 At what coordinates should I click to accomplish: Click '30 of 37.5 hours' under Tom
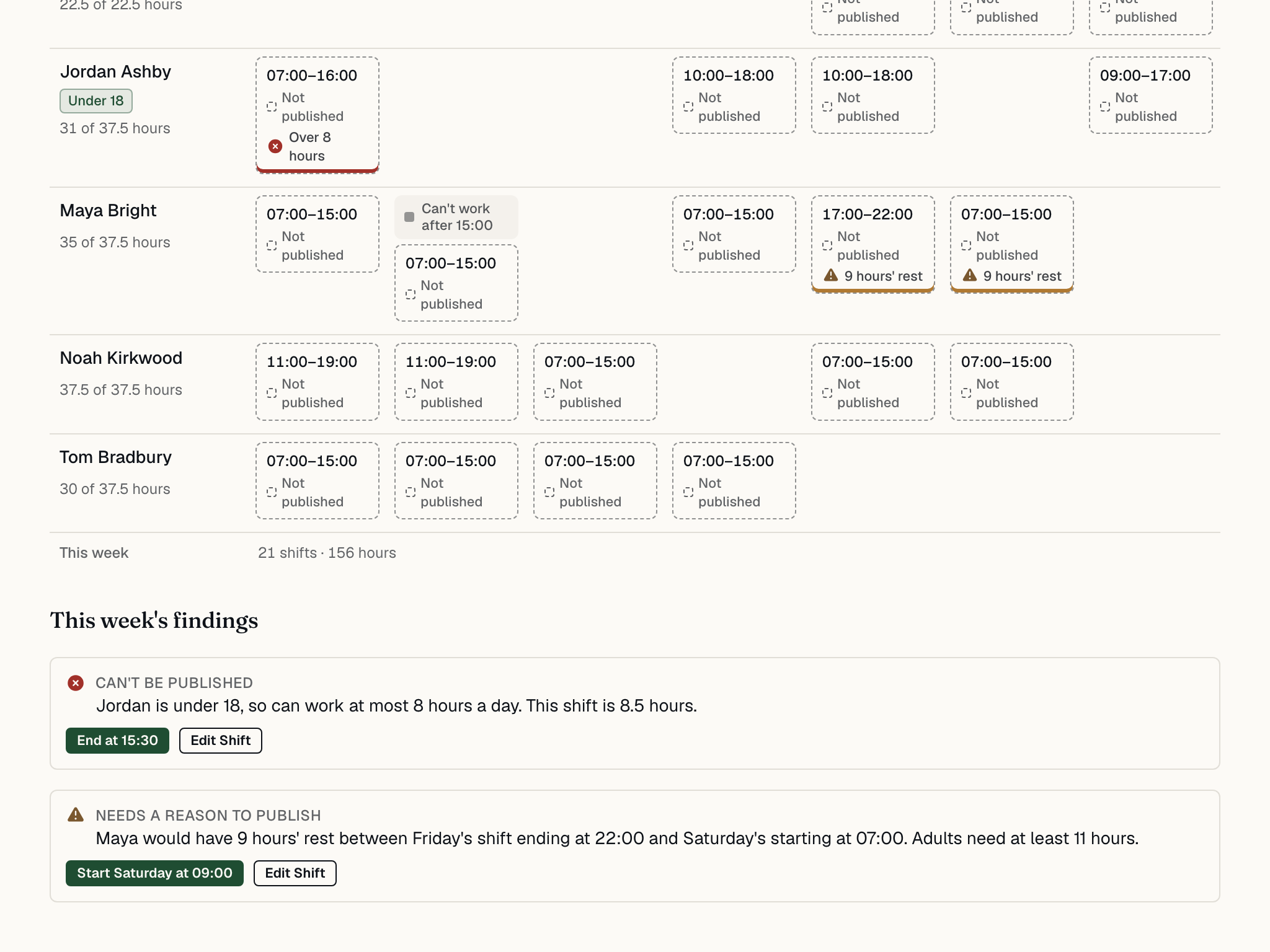115,489
